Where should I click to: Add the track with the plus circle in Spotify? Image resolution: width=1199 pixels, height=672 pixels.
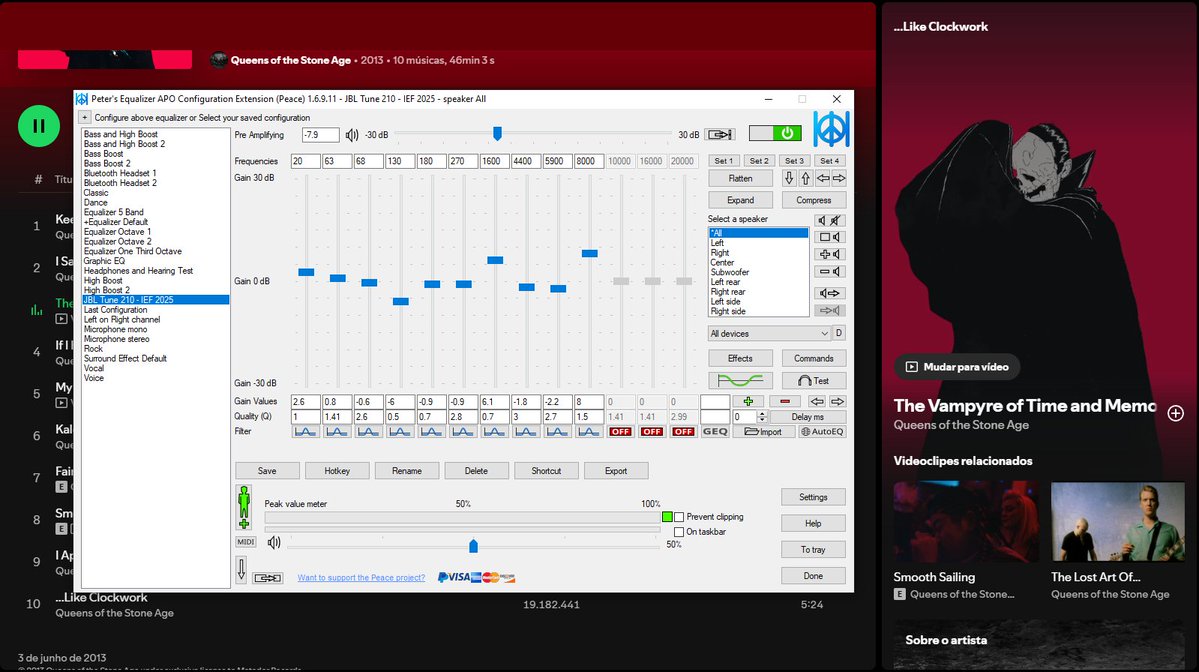pyautogui.click(x=1175, y=413)
